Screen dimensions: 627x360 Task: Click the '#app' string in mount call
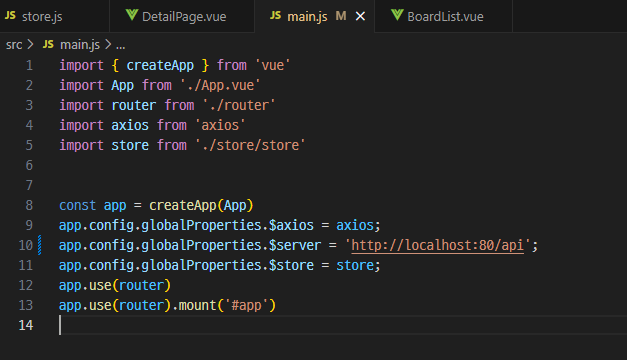(x=246, y=305)
